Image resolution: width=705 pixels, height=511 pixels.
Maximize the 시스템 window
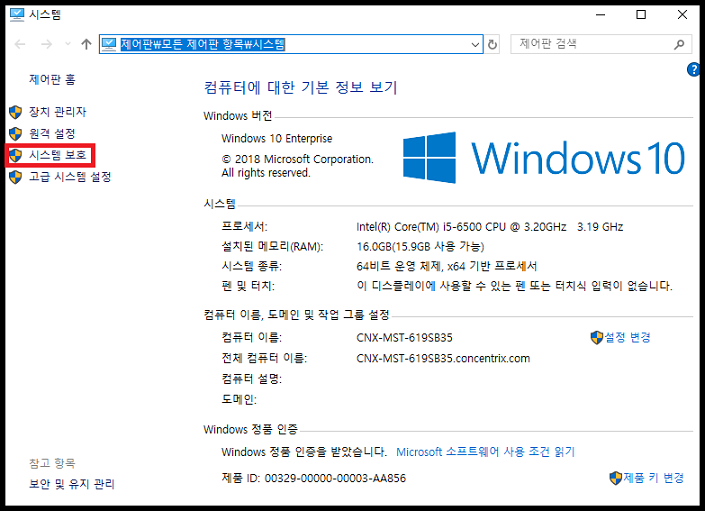tap(641, 15)
